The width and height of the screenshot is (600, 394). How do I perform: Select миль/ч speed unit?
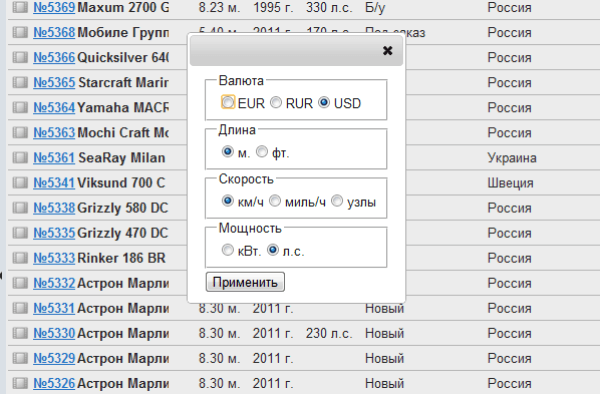coord(275,200)
